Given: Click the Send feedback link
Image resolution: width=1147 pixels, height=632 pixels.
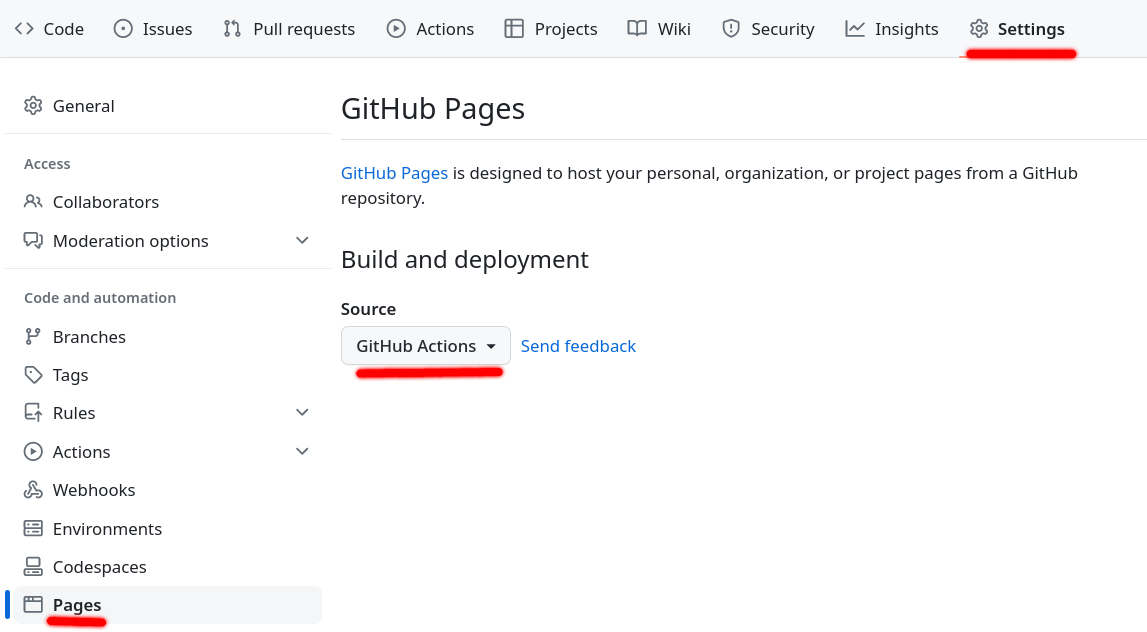Looking at the screenshot, I should [578, 345].
